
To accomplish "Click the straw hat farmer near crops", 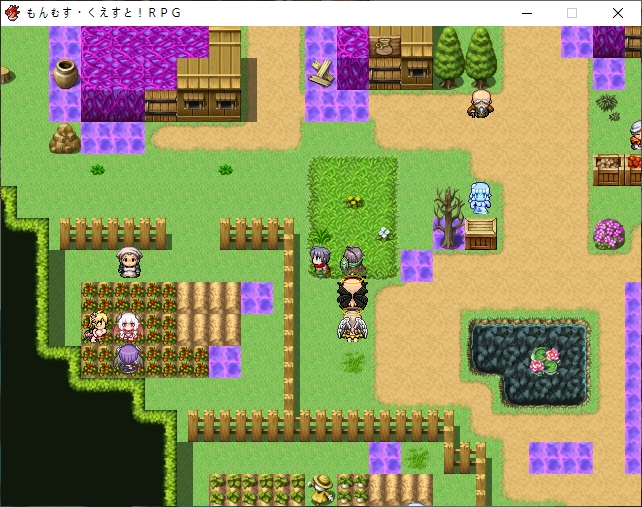I will point(321,488).
